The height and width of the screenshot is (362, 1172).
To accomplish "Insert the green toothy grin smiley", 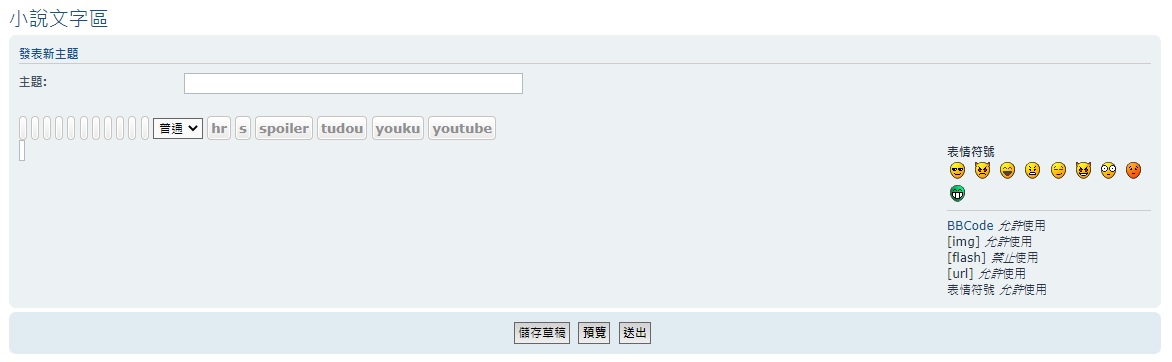I will [957, 194].
